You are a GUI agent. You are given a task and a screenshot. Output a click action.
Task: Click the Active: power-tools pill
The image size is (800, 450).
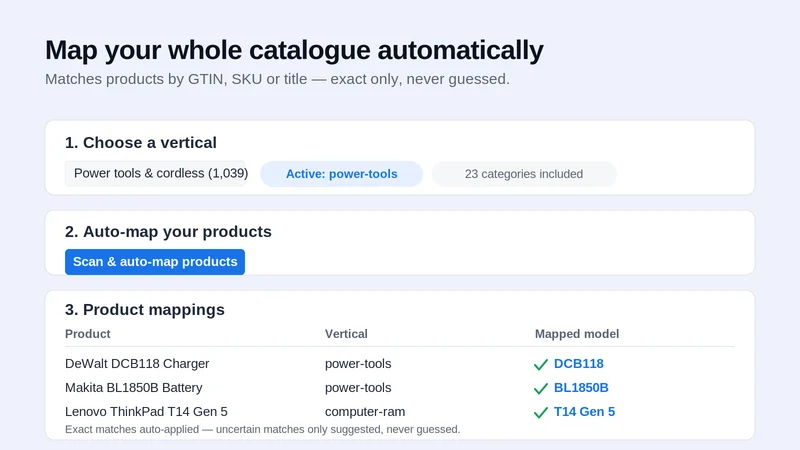pos(341,174)
